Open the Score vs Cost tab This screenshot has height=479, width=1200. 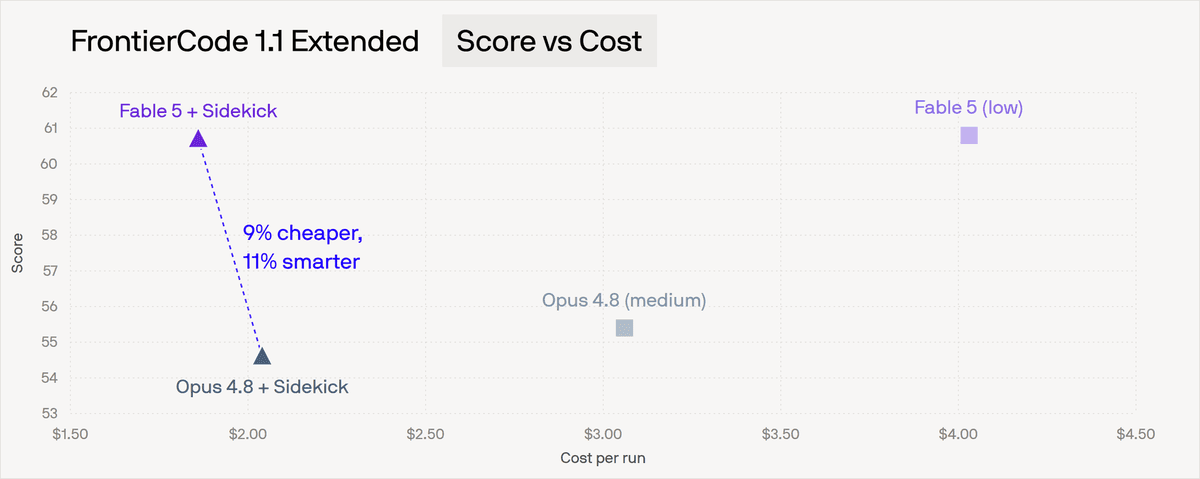pos(549,42)
